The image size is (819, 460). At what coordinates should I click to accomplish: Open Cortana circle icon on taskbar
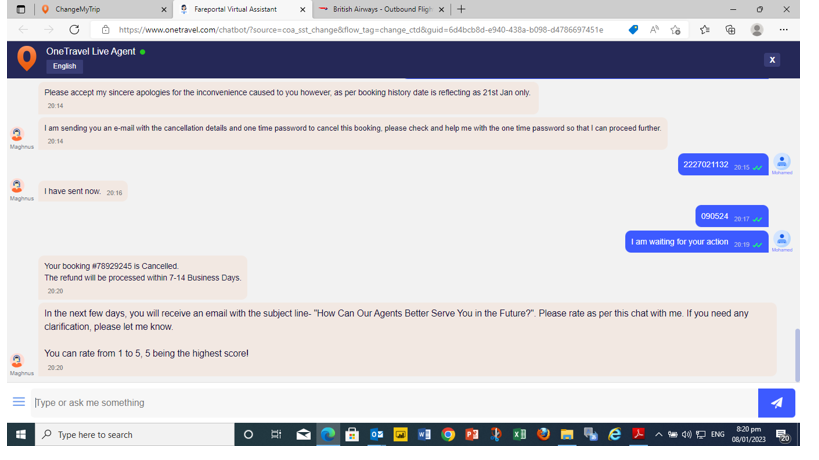[249, 434]
